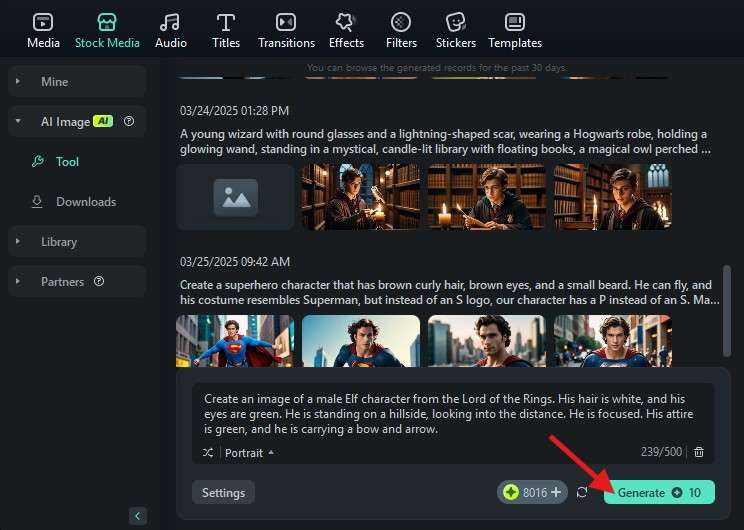Open the Filters tab

pos(401,31)
